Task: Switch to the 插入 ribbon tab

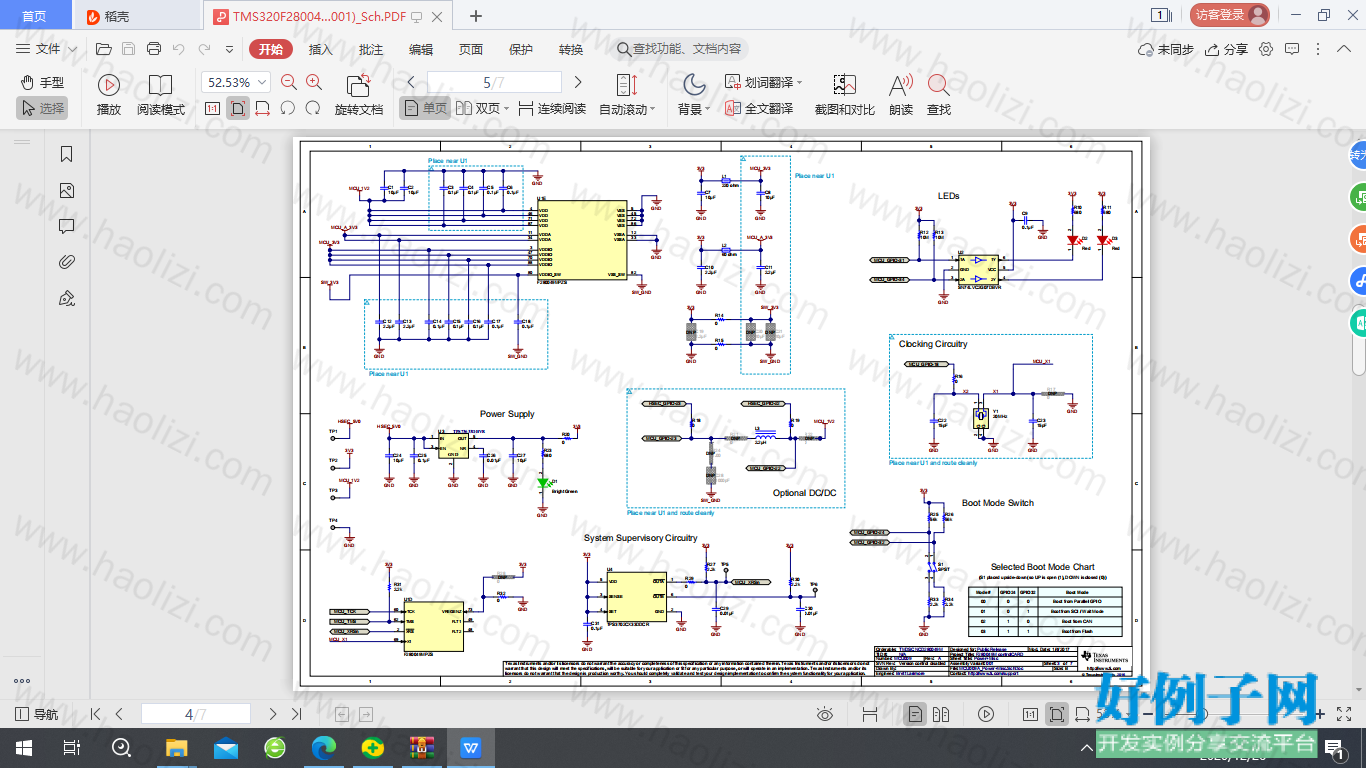Action: pyautogui.click(x=321, y=49)
